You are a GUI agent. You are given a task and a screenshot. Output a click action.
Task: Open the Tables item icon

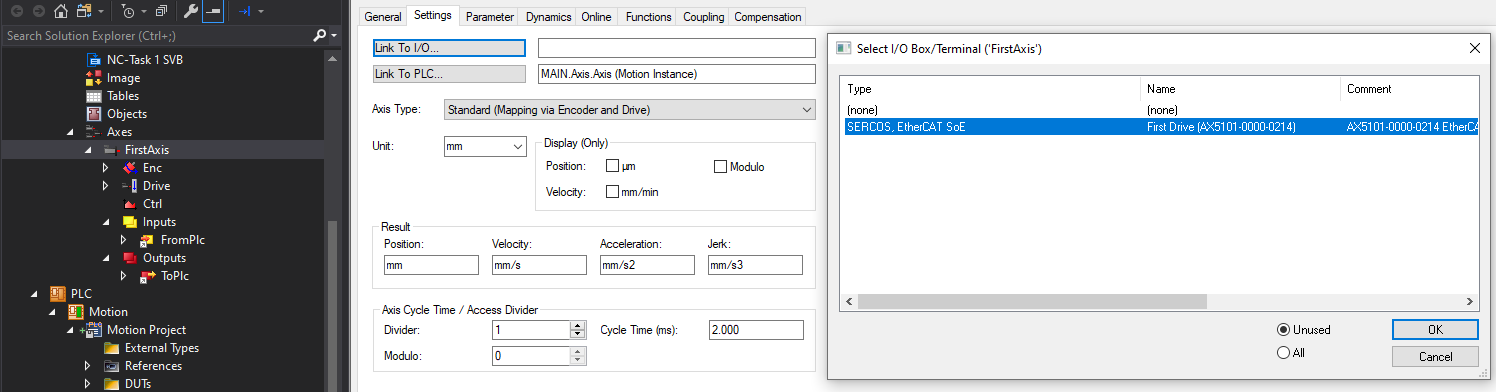pyautogui.click(x=93, y=96)
